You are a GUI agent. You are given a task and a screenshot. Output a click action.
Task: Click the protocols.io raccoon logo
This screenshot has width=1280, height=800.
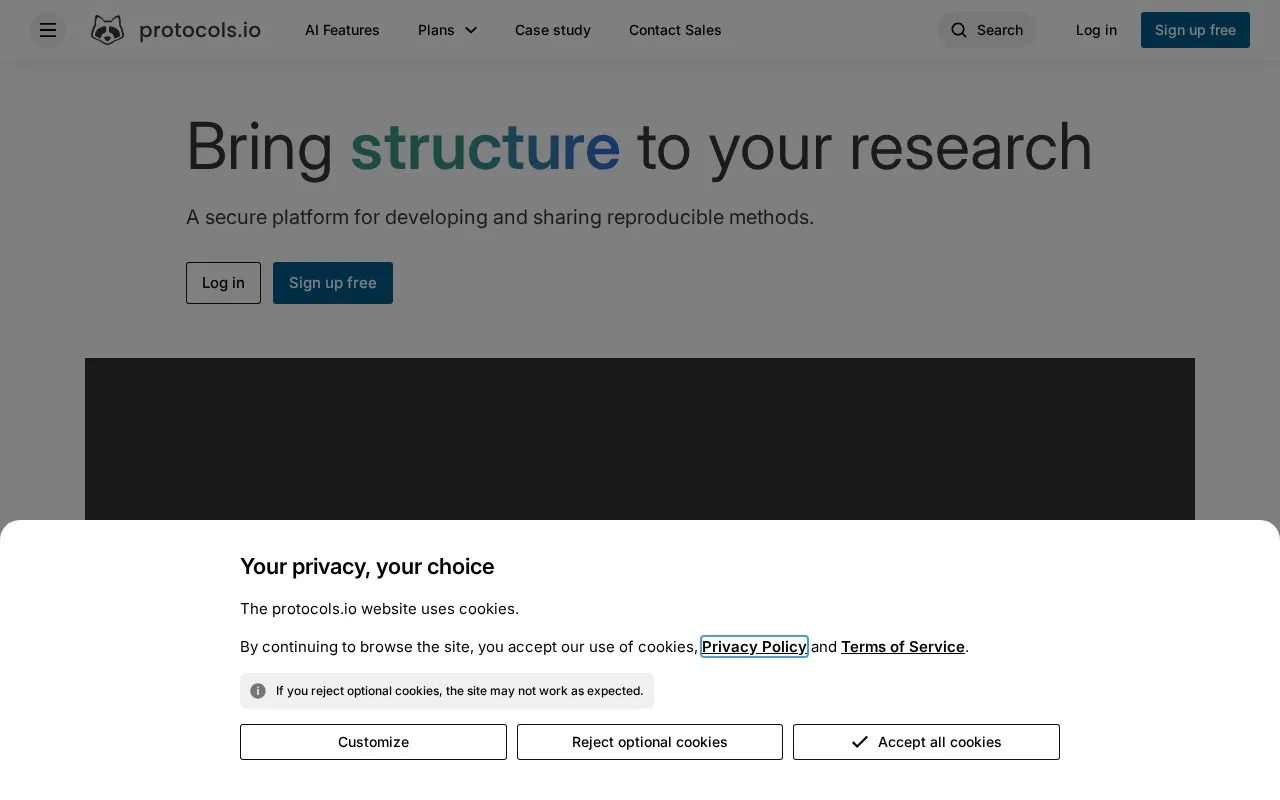[107, 30]
